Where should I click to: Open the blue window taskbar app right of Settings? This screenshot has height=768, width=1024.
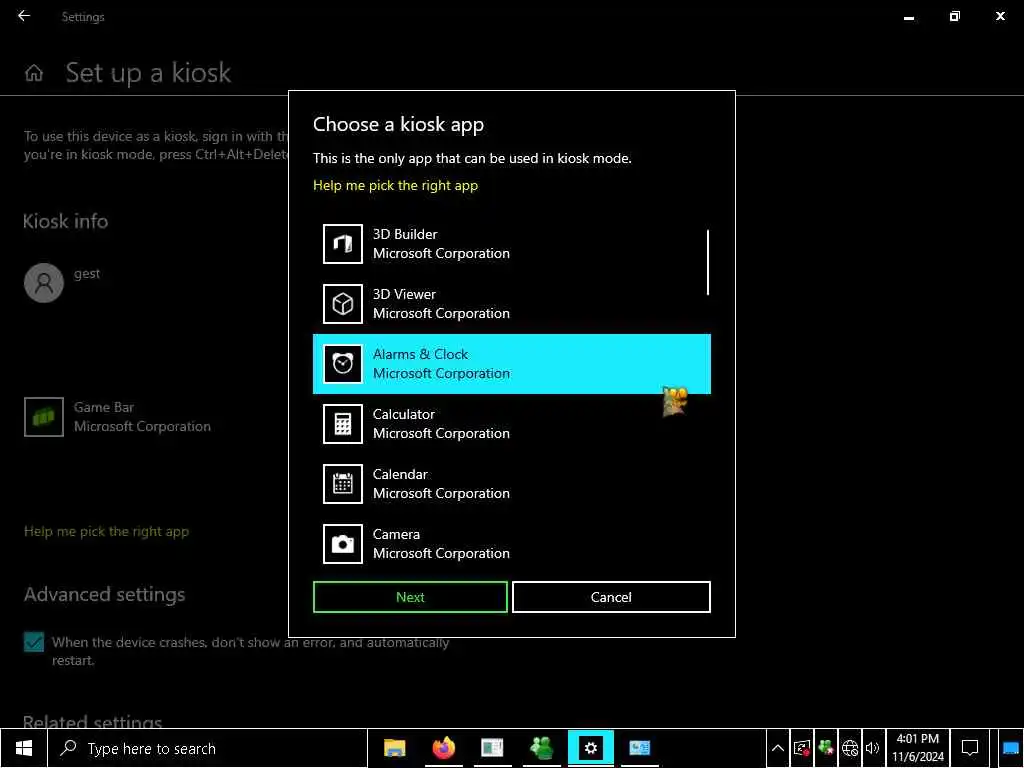[639, 748]
